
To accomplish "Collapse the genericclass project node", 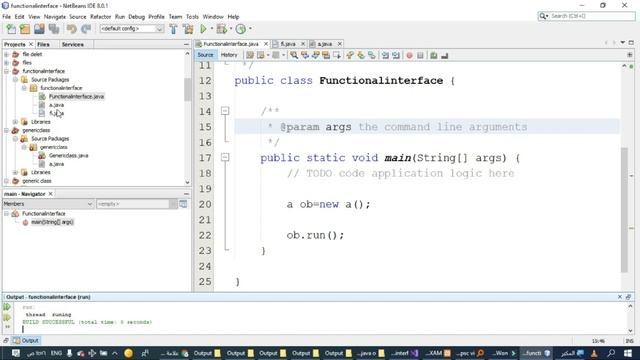I will tap(7, 130).
